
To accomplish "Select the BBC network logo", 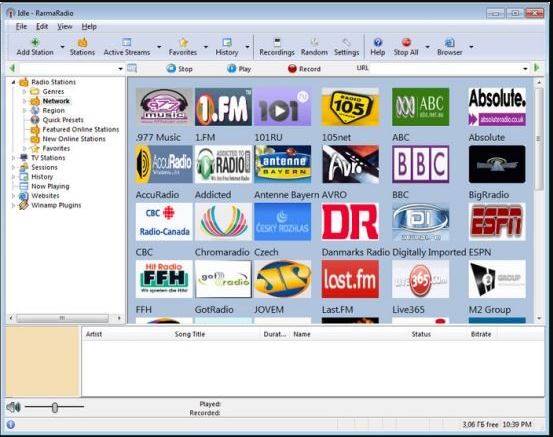I will pyautogui.click(x=420, y=164).
